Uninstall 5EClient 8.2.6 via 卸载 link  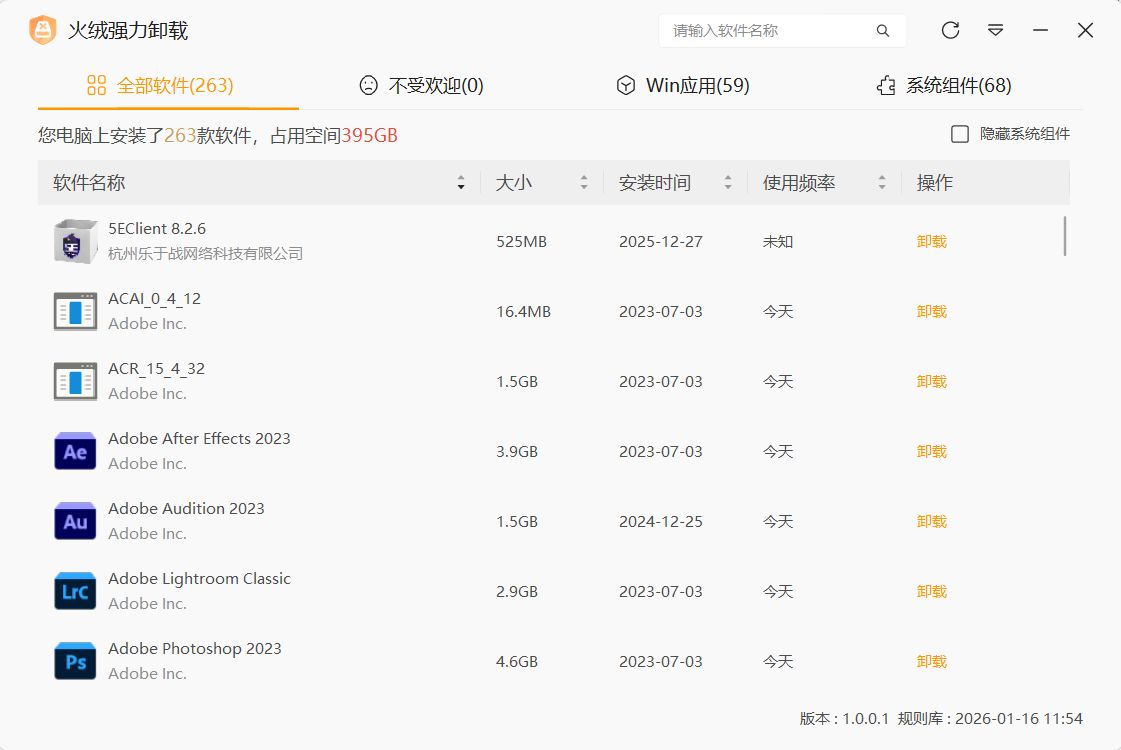click(931, 241)
